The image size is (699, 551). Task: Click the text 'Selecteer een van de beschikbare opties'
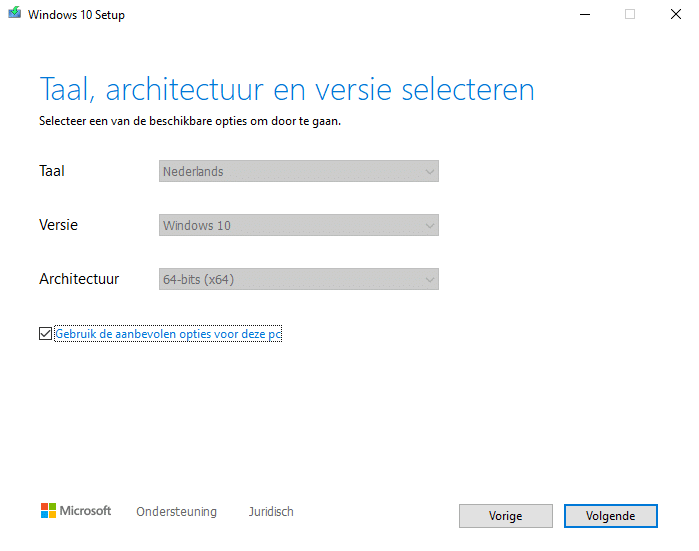click(143, 121)
